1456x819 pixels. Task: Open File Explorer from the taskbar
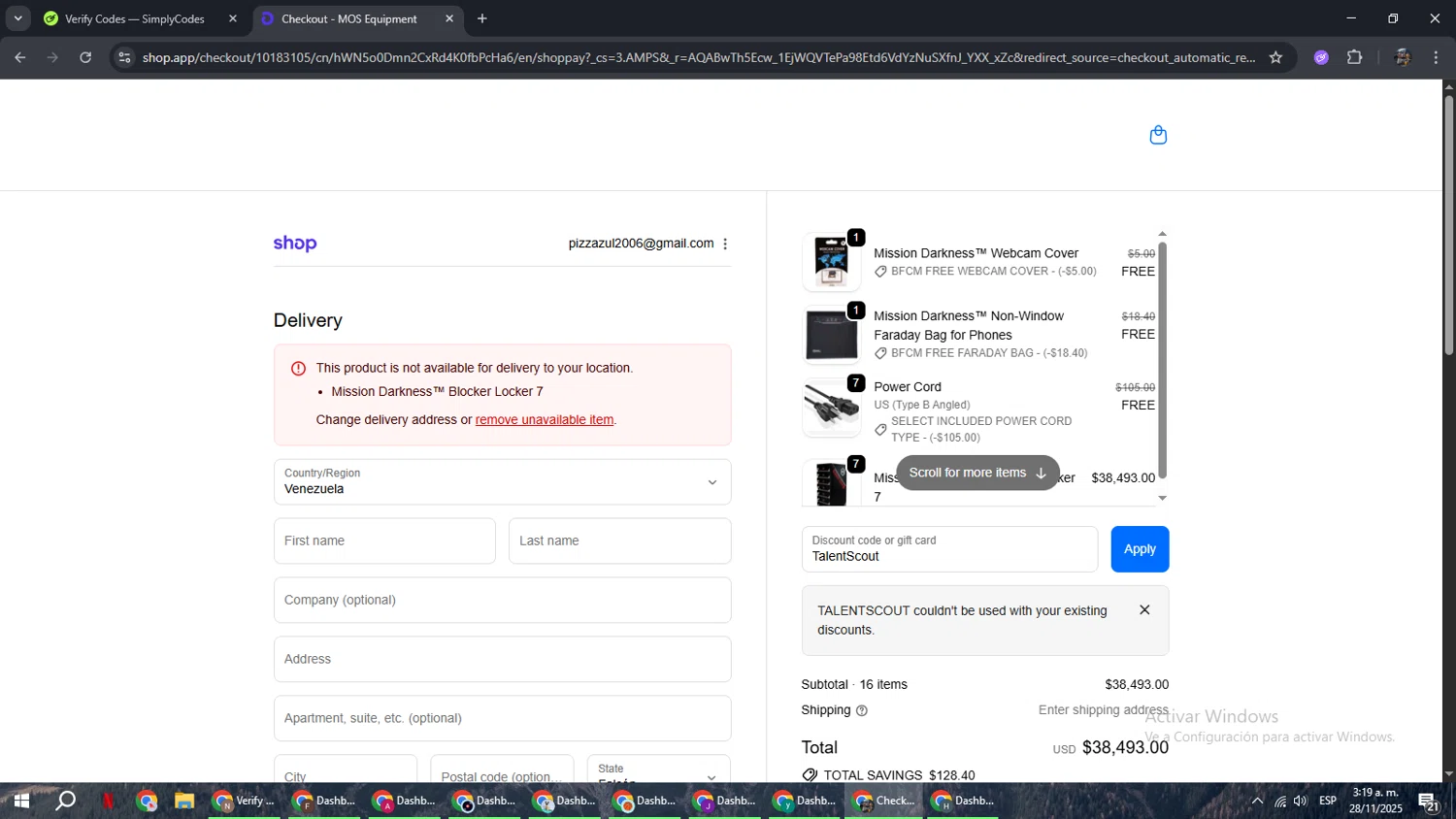tap(184, 801)
